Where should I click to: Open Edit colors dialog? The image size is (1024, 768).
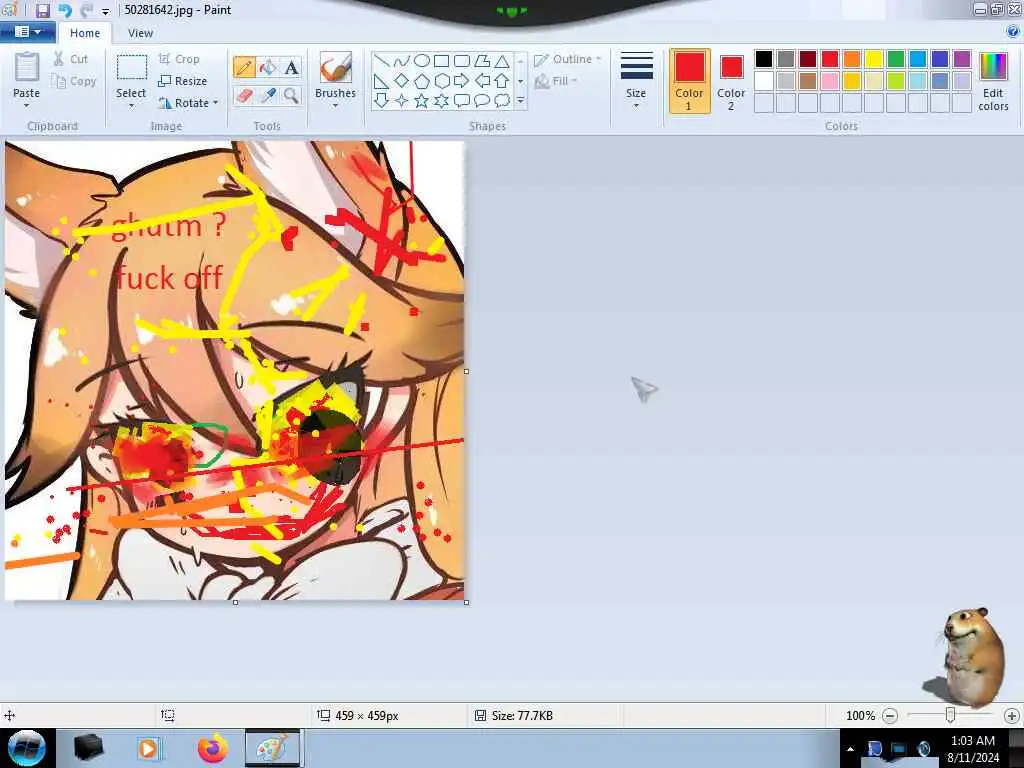pos(993,81)
